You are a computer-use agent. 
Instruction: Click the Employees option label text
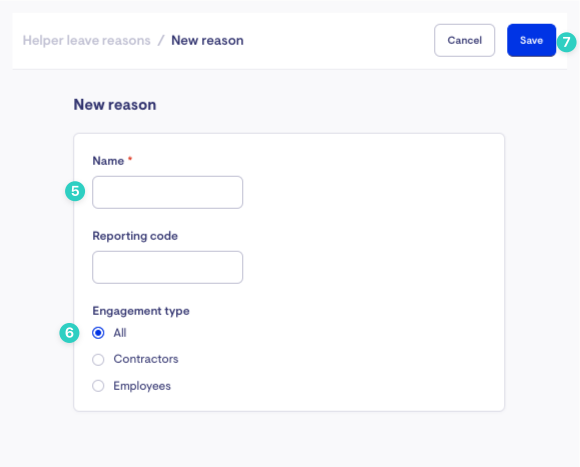click(142, 386)
